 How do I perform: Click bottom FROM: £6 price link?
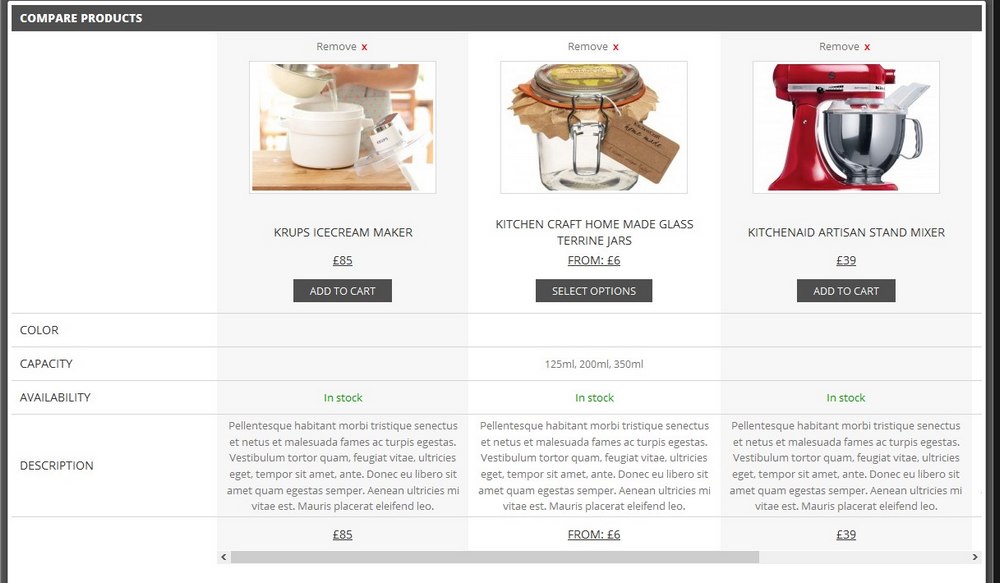click(594, 535)
